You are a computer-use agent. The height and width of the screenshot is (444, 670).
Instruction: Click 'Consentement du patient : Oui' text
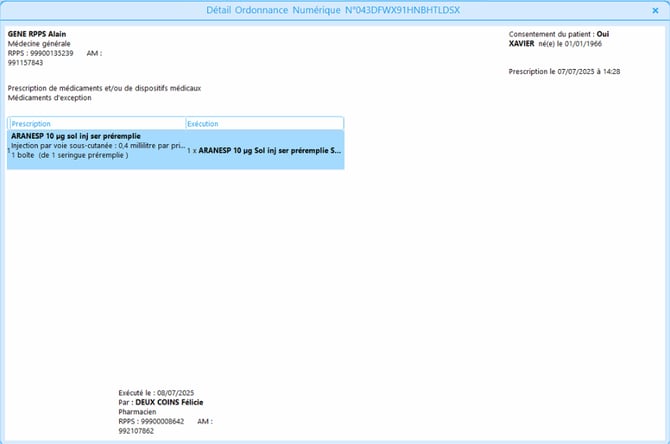point(559,34)
